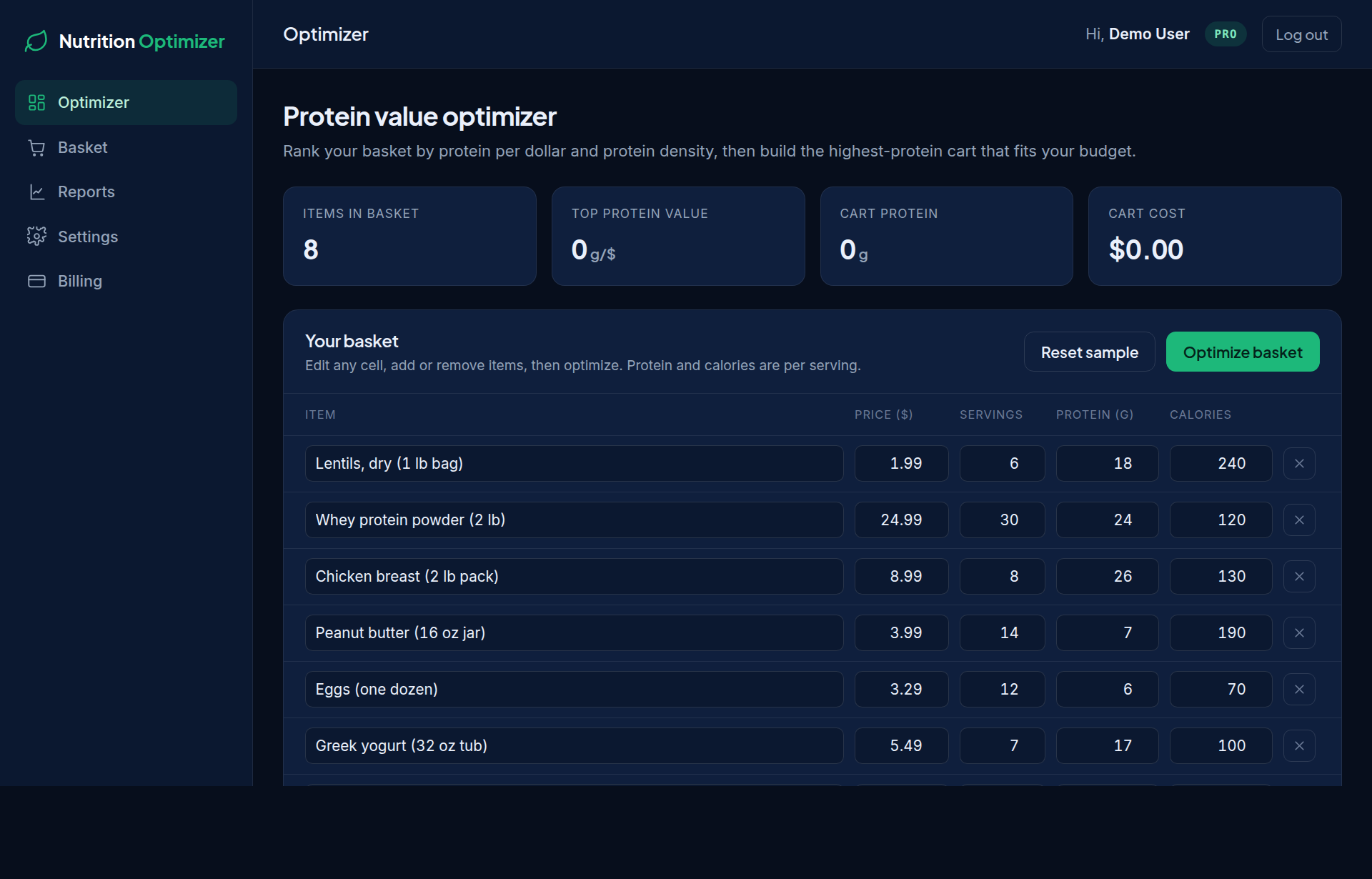
Task: Open the Optimizer page from the sidebar
Action: pos(126,103)
